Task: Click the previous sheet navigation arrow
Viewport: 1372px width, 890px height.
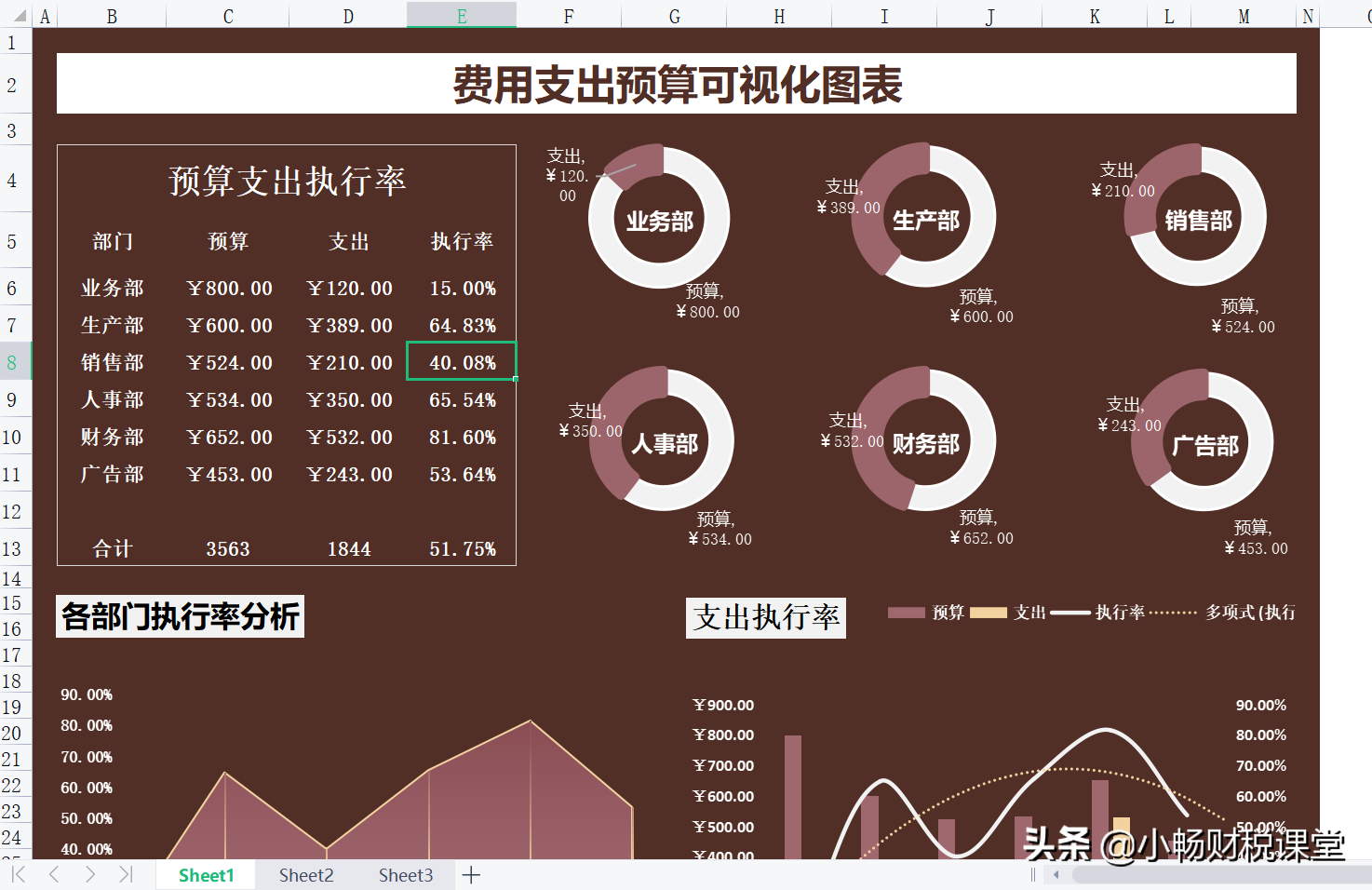Action: [x=54, y=875]
